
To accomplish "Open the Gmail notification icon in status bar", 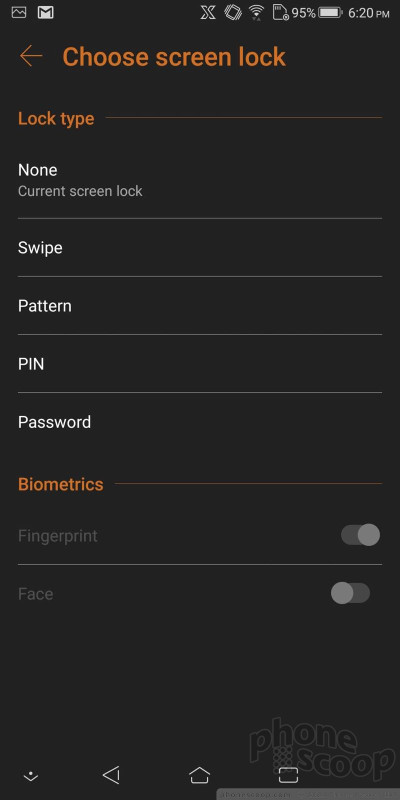I will (46, 12).
